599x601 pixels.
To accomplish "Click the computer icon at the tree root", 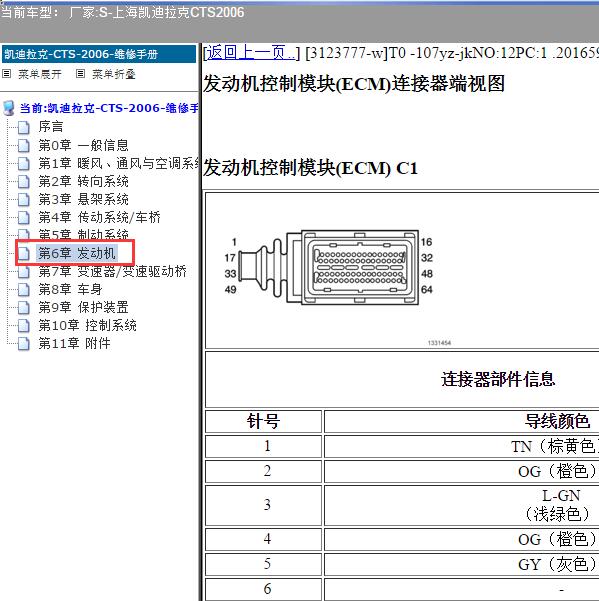I will pyautogui.click(x=8, y=108).
